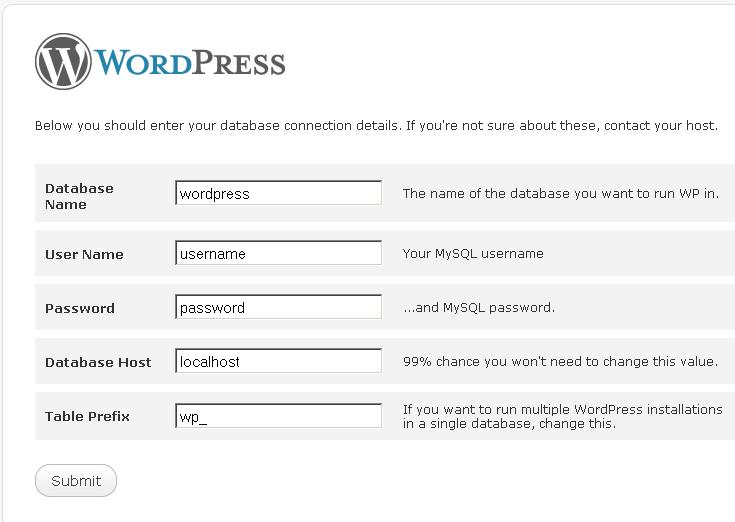Click the 'Table Prefix' row label
The image size is (735, 522).
87,416
